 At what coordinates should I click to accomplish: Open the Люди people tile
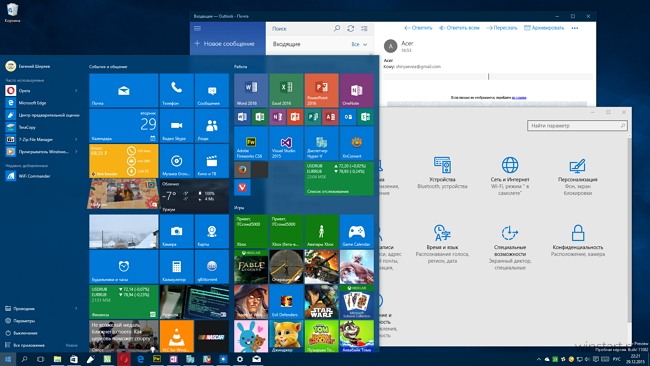212,126
